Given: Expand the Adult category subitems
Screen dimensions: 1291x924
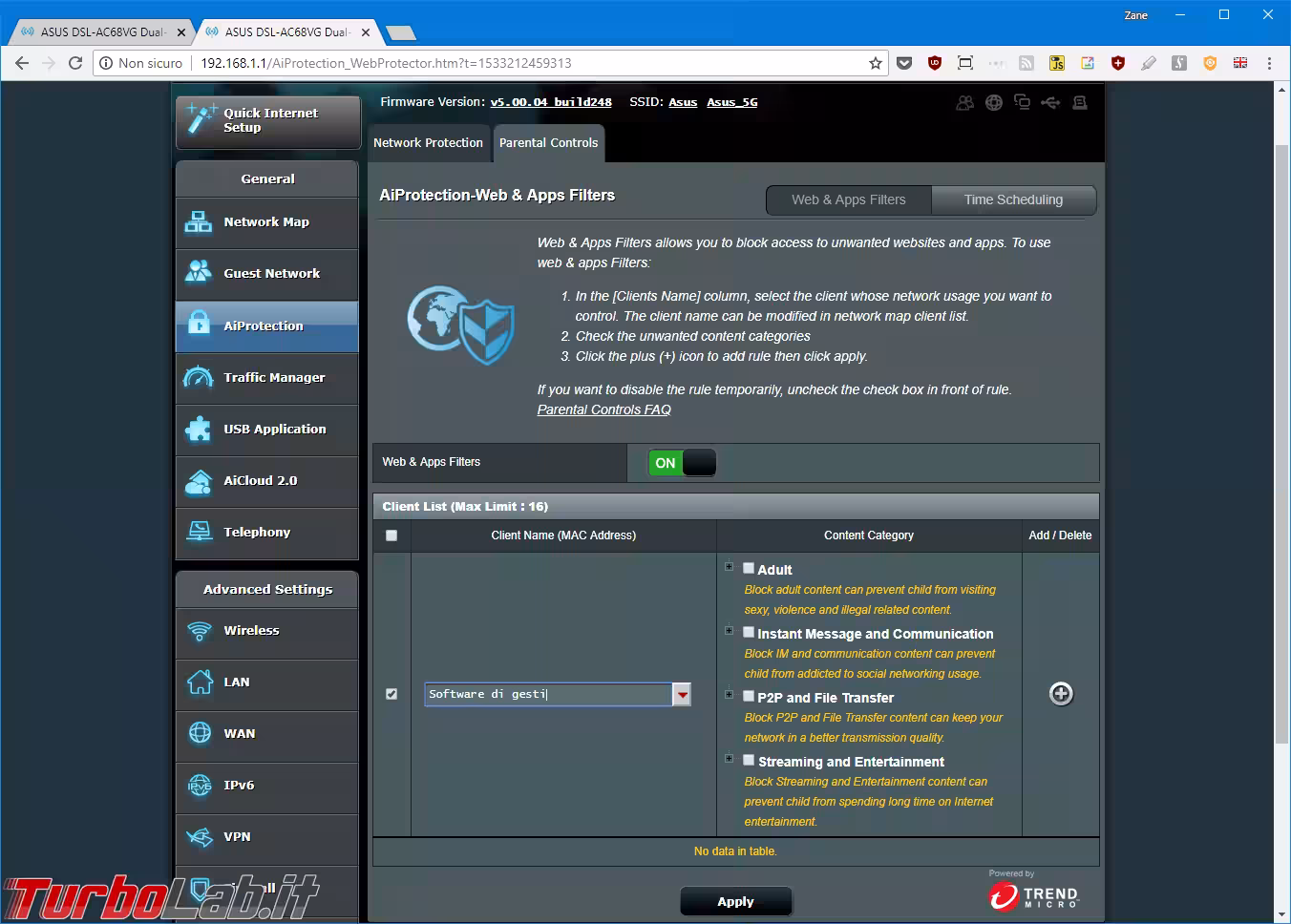Looking at the screenshot, I should click(729, 567).
